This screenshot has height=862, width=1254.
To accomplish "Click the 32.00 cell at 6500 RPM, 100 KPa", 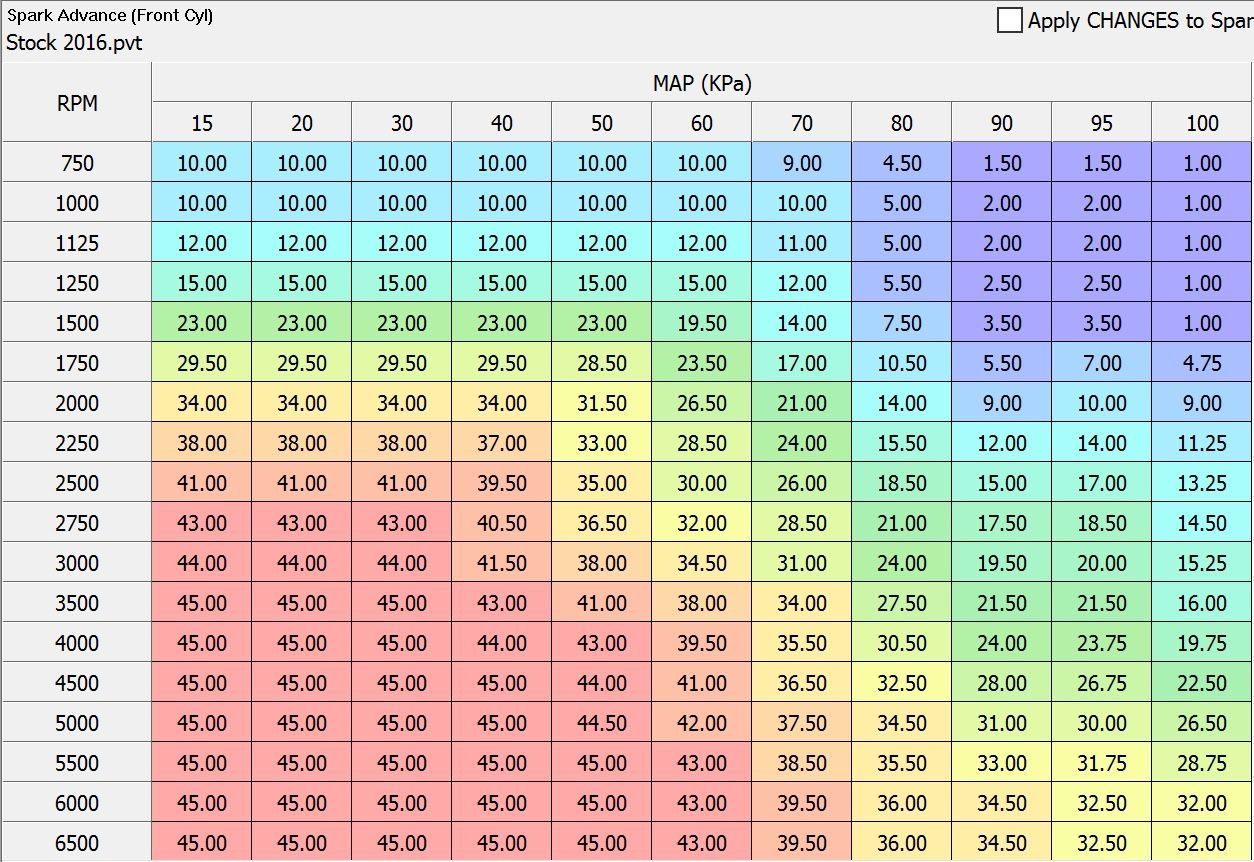I will (x=1201, y=842).
